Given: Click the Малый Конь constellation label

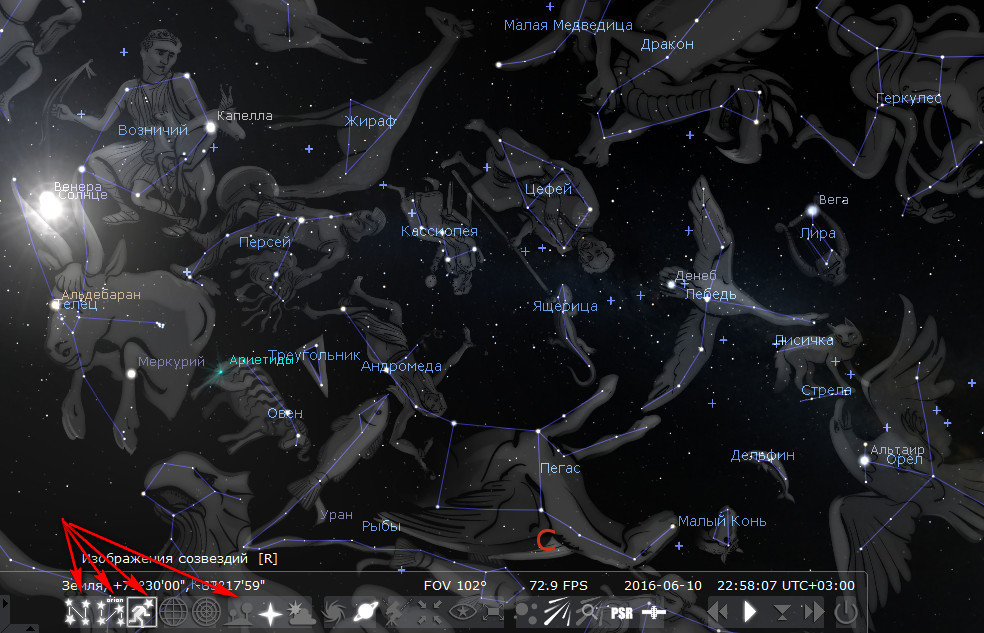Looking at the screenshot, I should click(722, 521).
